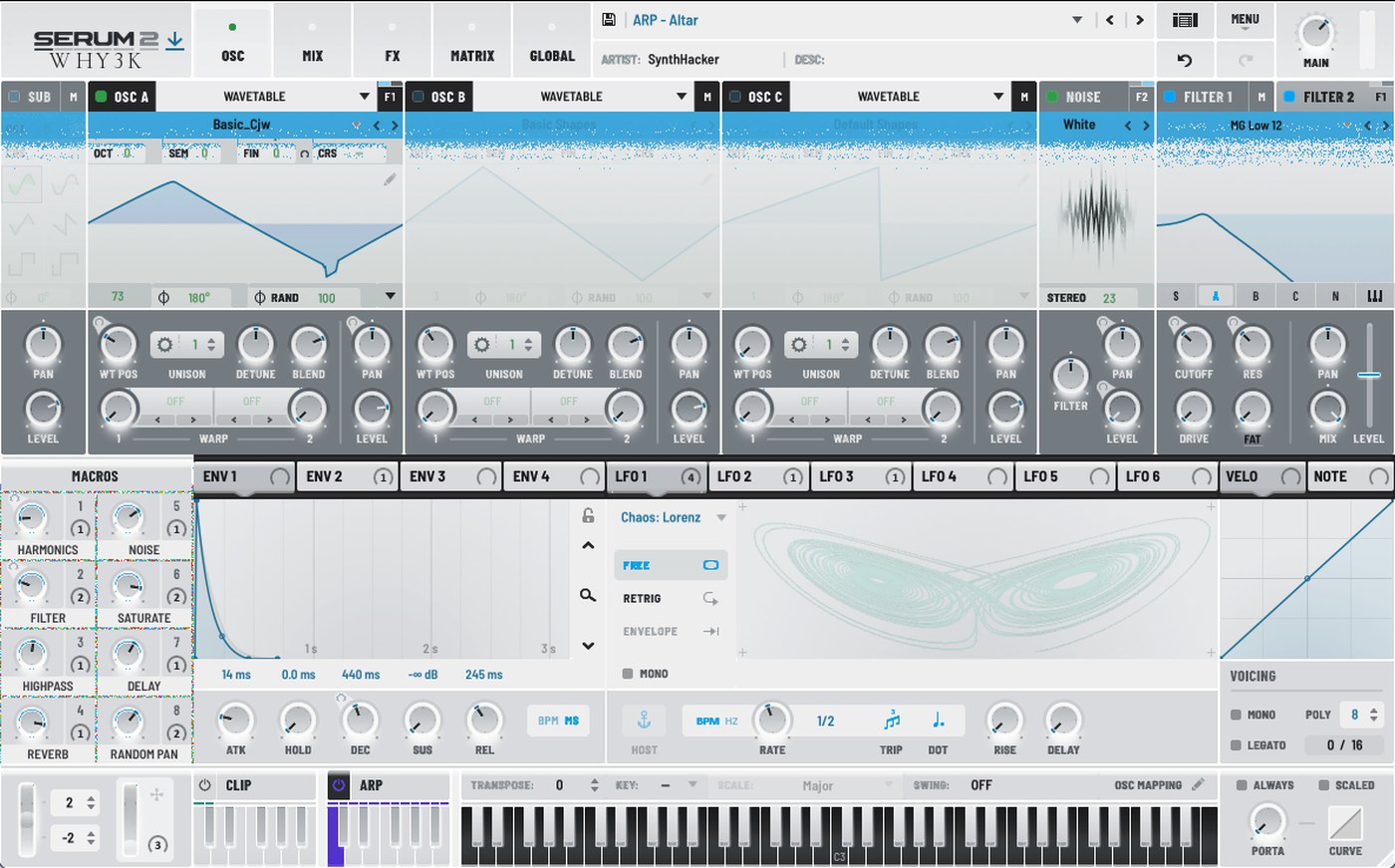Click the MAIN volume knob
This screenshot has height=868, width=1395.
coord(1315,33)
